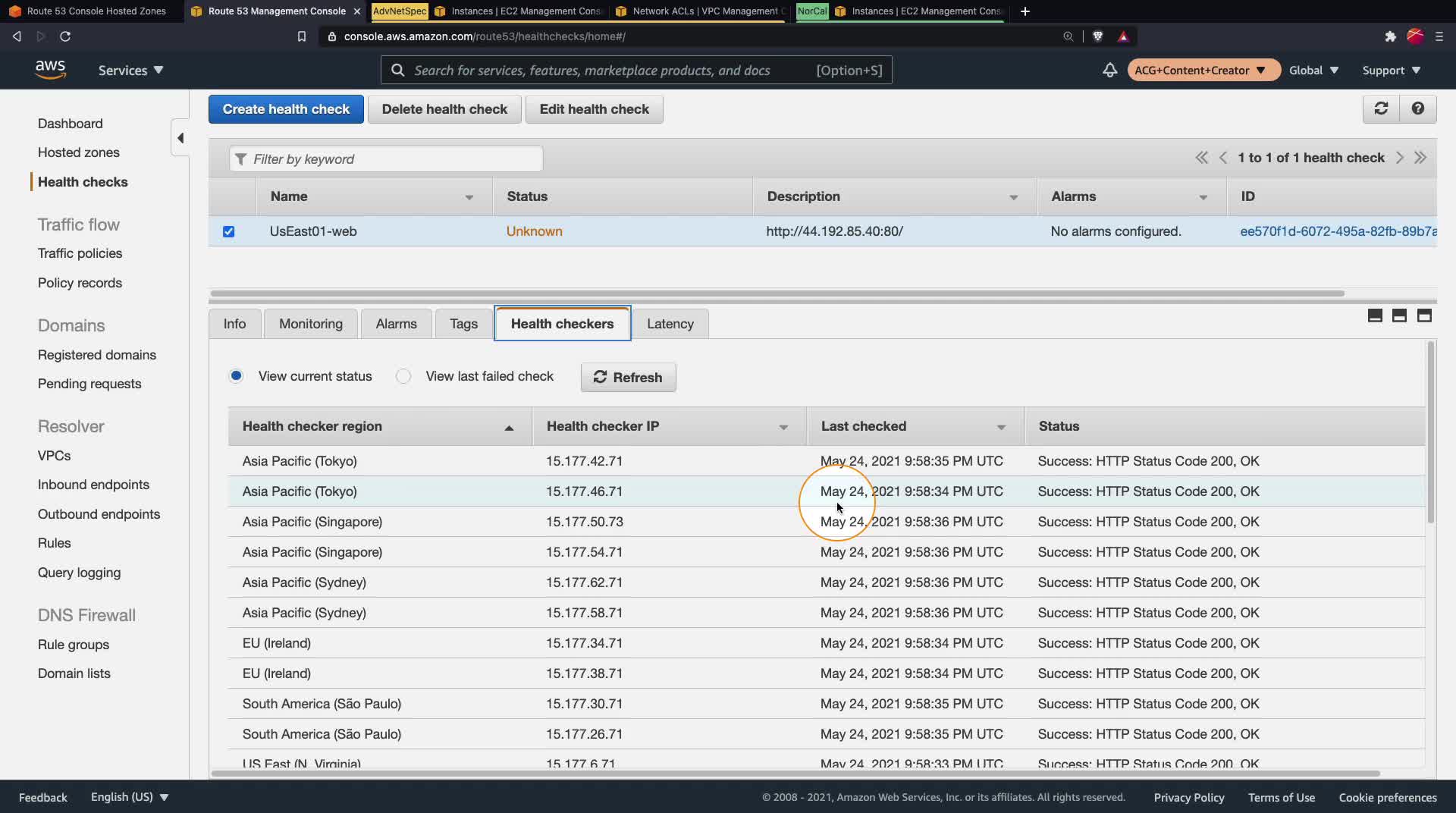The height and width of the screenshot is (813, 1456).
Task: Select View last failed check radio button
Action: pyautogui.click(x=403, y=376)
